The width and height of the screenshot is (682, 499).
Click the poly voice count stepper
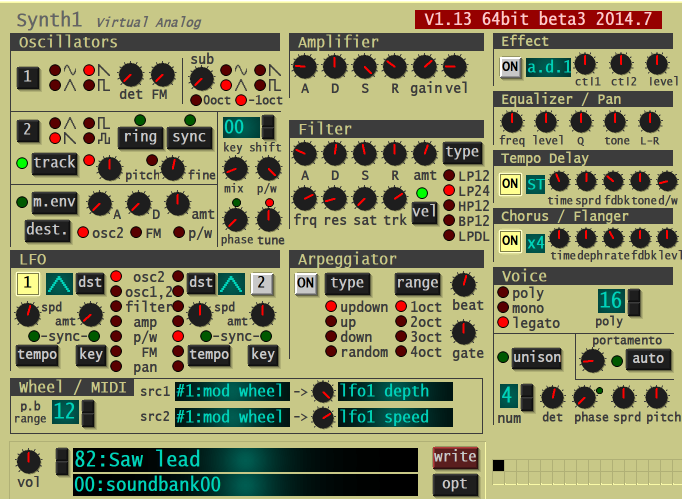[634, 301]
